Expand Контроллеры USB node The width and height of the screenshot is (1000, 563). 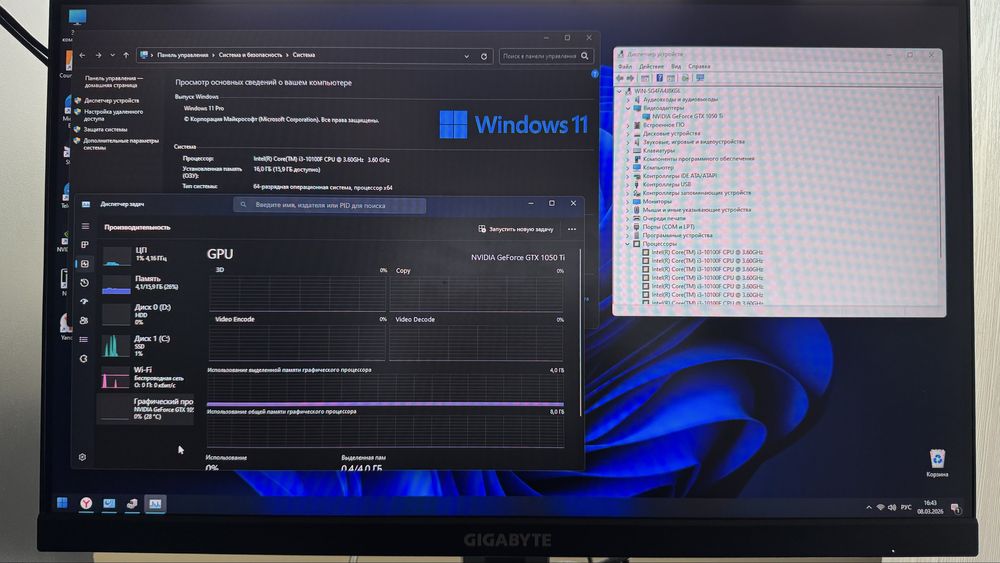628,184
